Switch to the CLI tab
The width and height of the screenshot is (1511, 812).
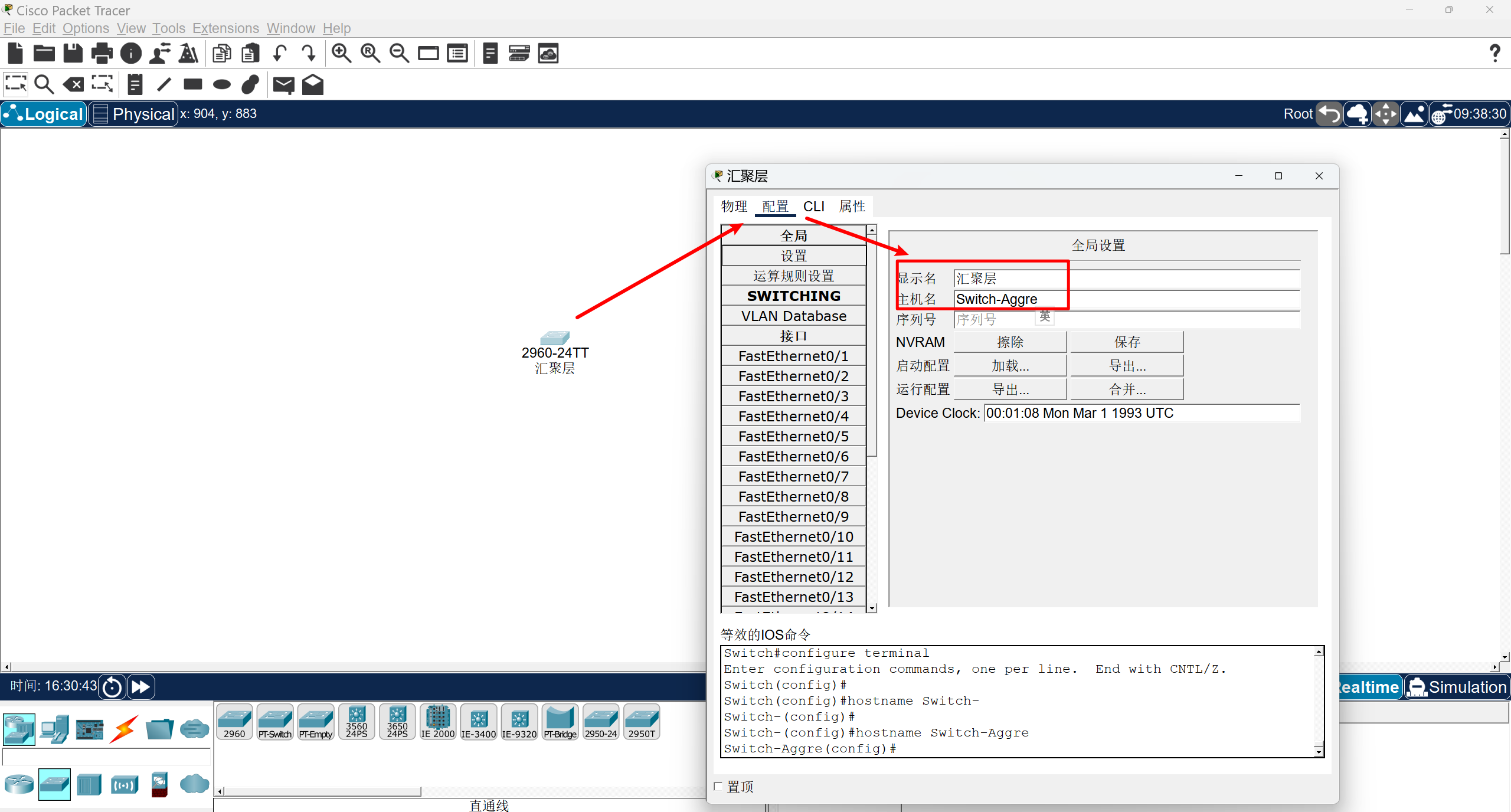pyautogui.click(x=814, y=207)
